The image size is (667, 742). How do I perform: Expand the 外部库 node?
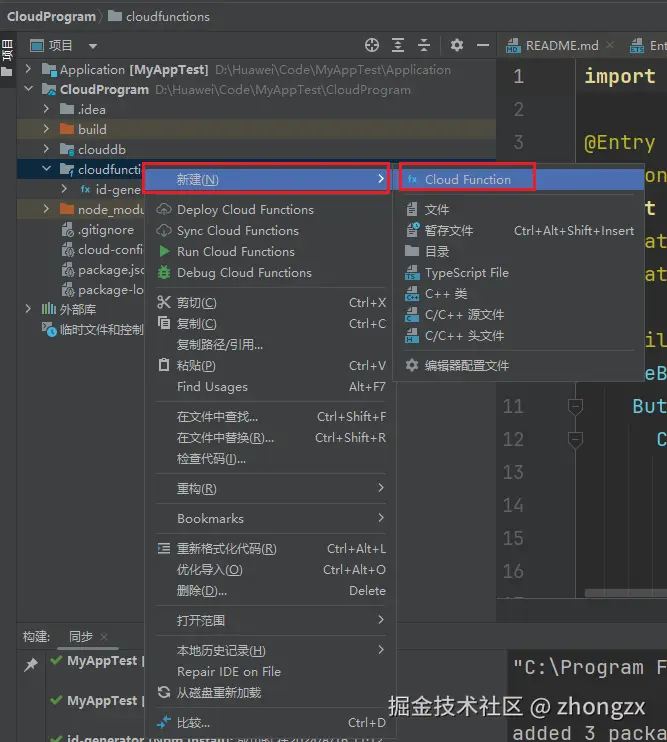click(x=28, y=309)
